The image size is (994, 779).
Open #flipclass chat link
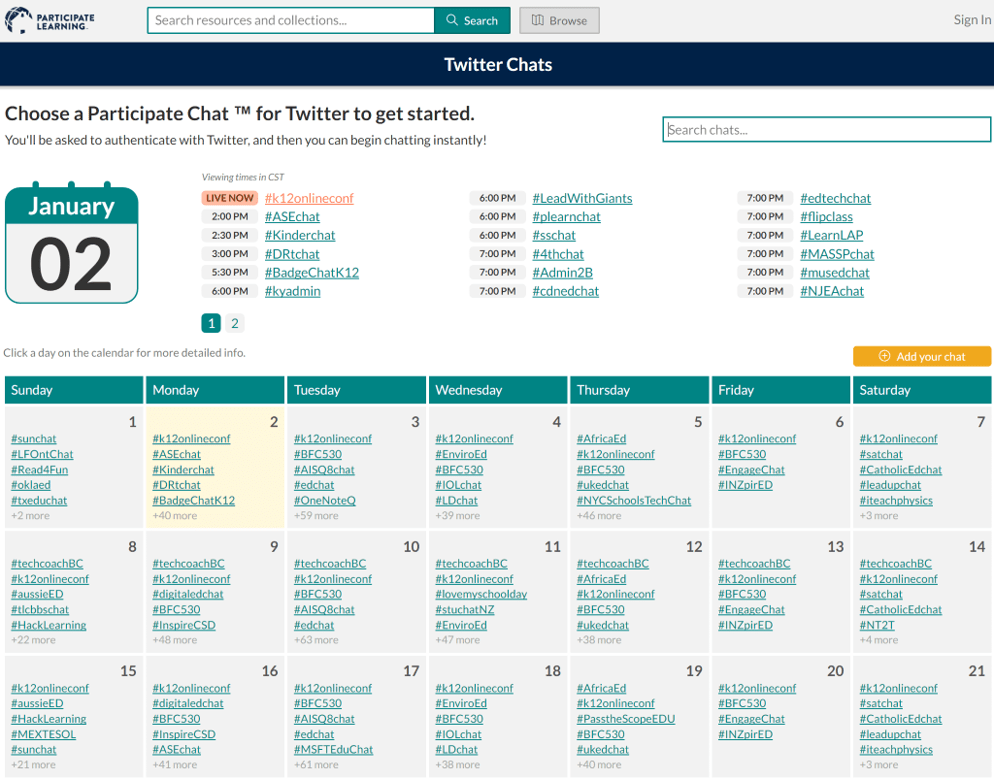tap(827, 217)
